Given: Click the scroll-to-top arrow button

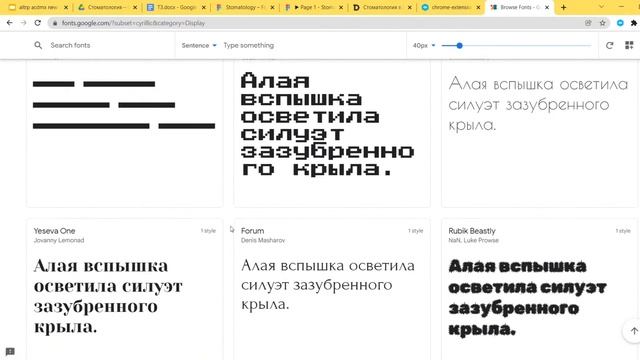Looking at the screenshot, I should pyautogui.click(x=633, y=331).
